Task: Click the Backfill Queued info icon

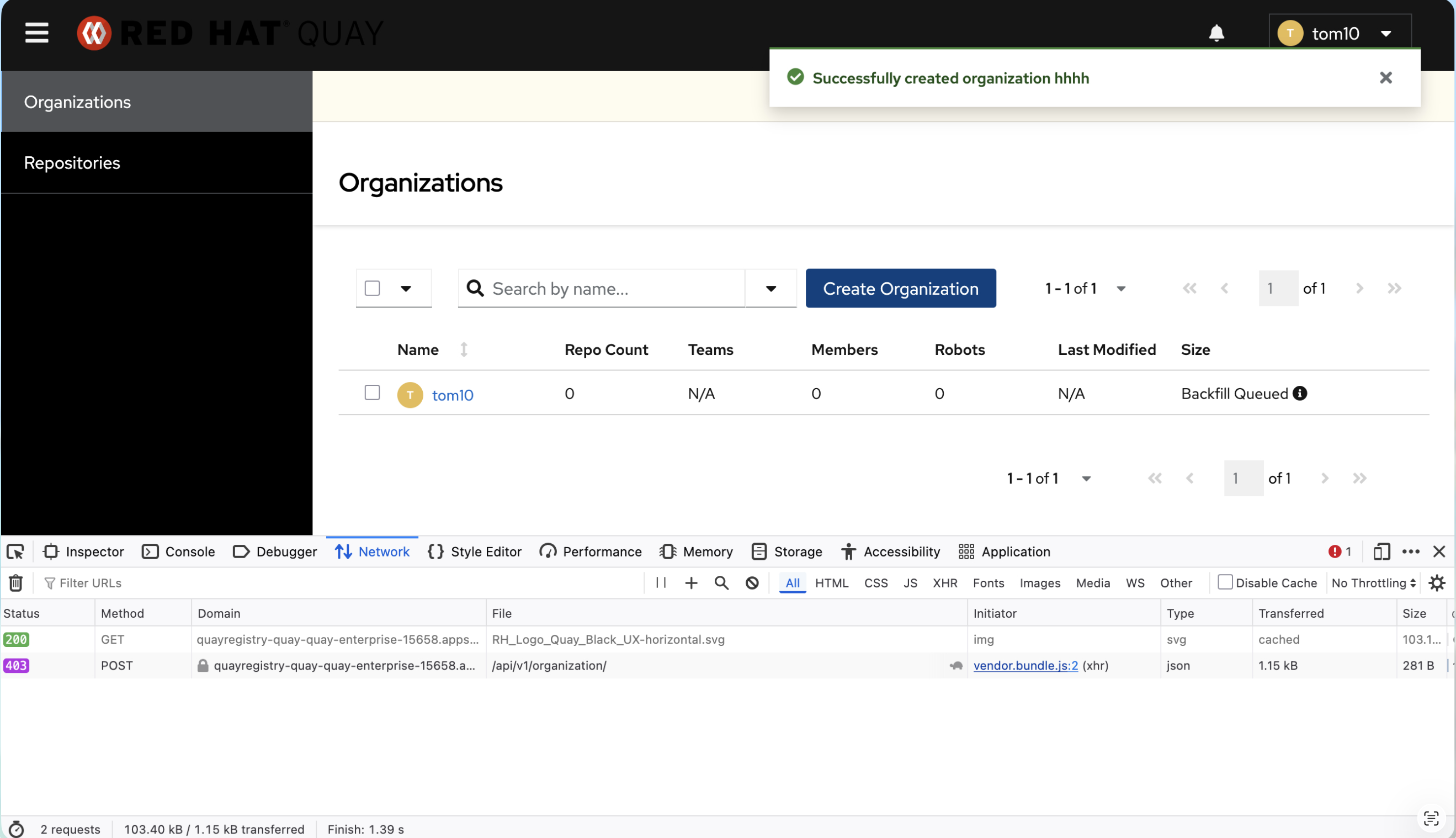Action: point(1300,394)
